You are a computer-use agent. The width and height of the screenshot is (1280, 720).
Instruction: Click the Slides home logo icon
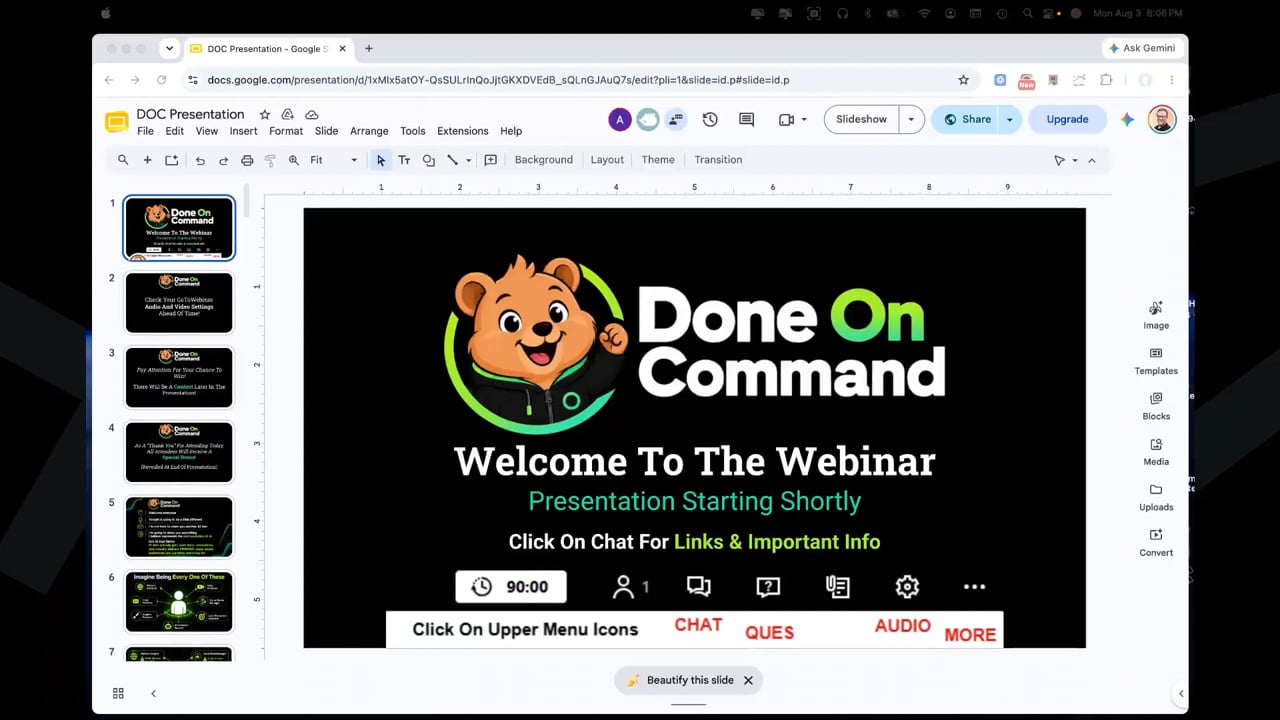click(117, 122)
